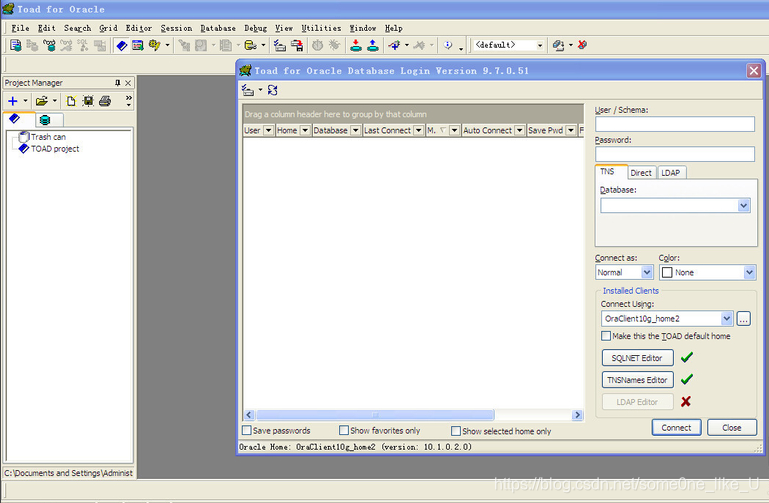Check Show favorites only
This screenshot has height=503, width=769.
click(x=344, y=430)
